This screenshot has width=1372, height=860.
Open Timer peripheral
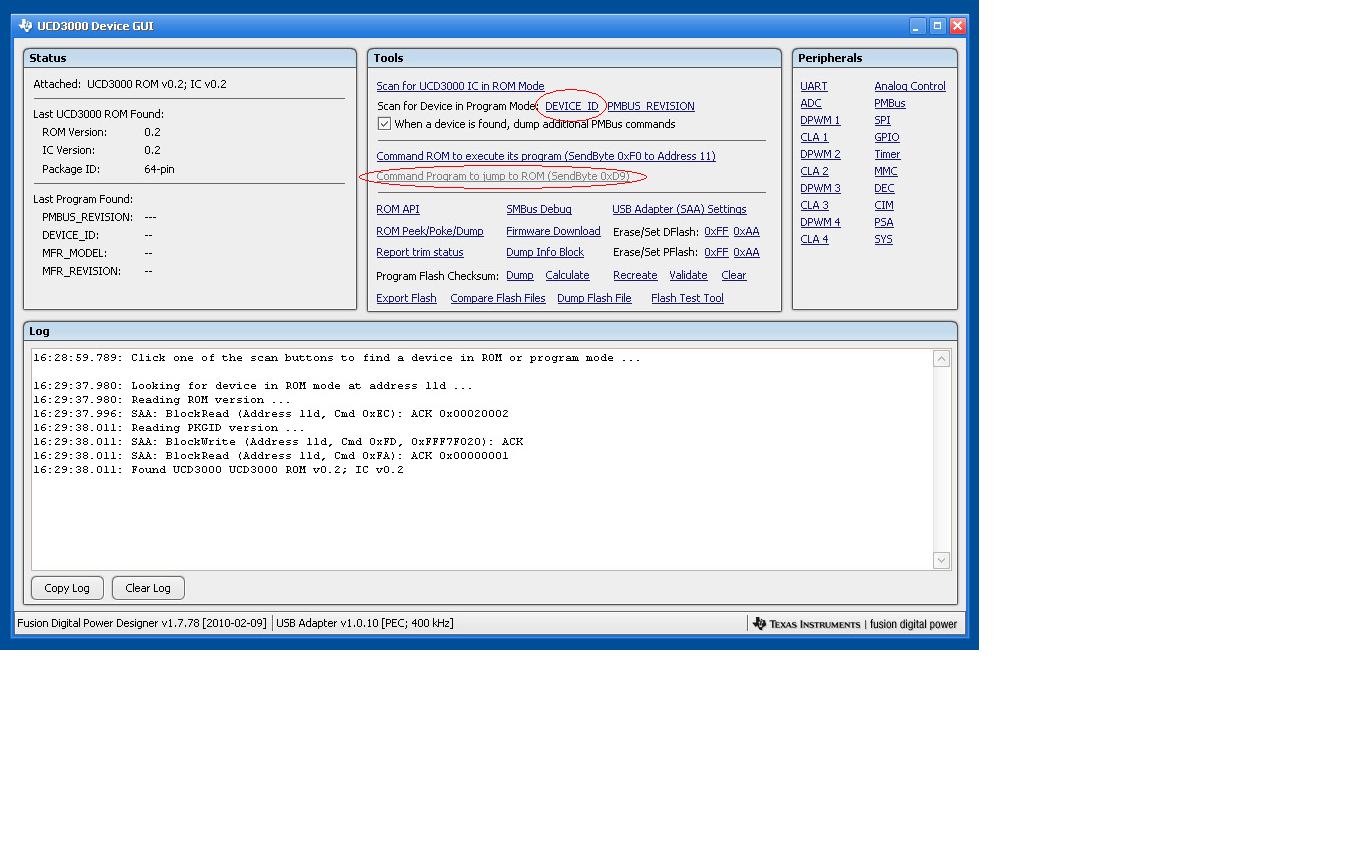click(x=887, y=154)
